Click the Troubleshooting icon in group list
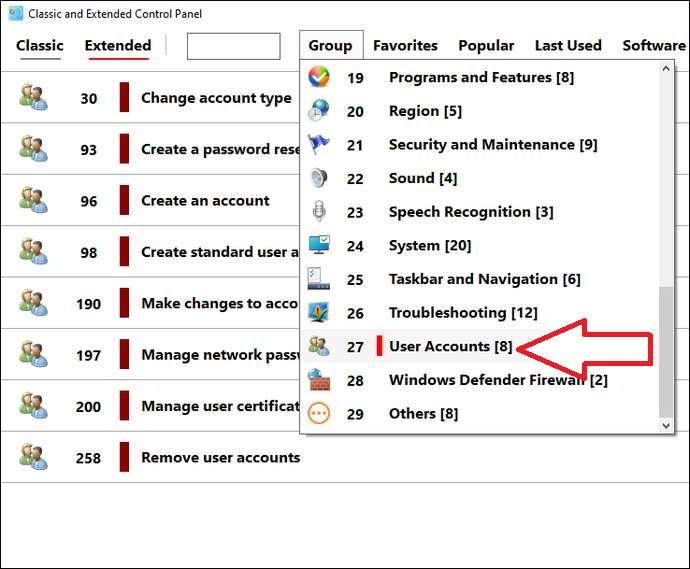The image size is (690, 569). [x=319, y=312]
